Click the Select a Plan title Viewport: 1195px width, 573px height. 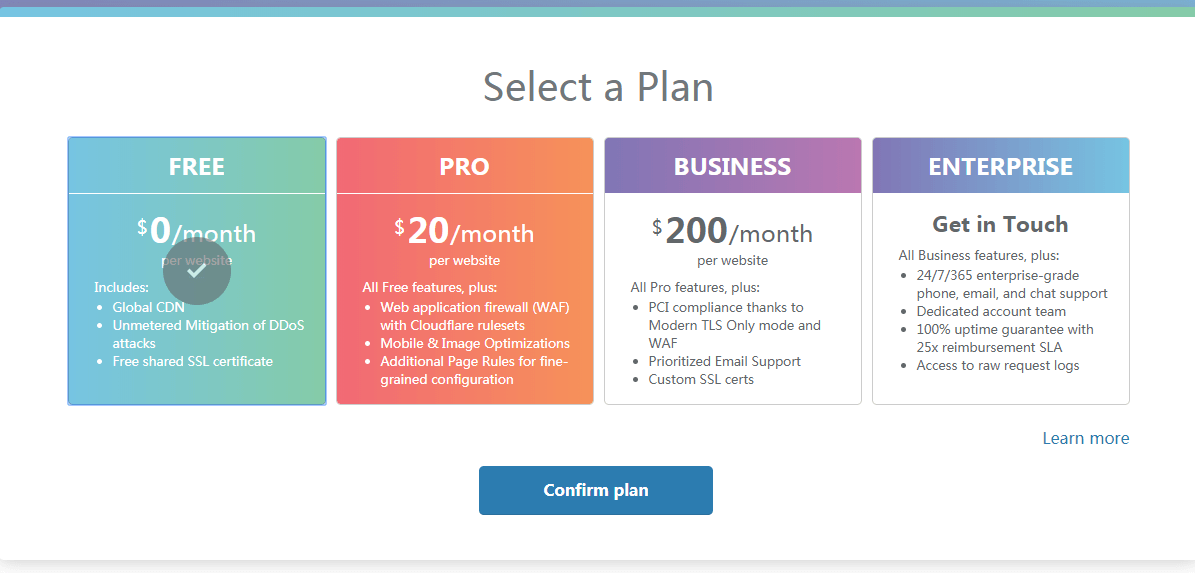click(598, 87)
